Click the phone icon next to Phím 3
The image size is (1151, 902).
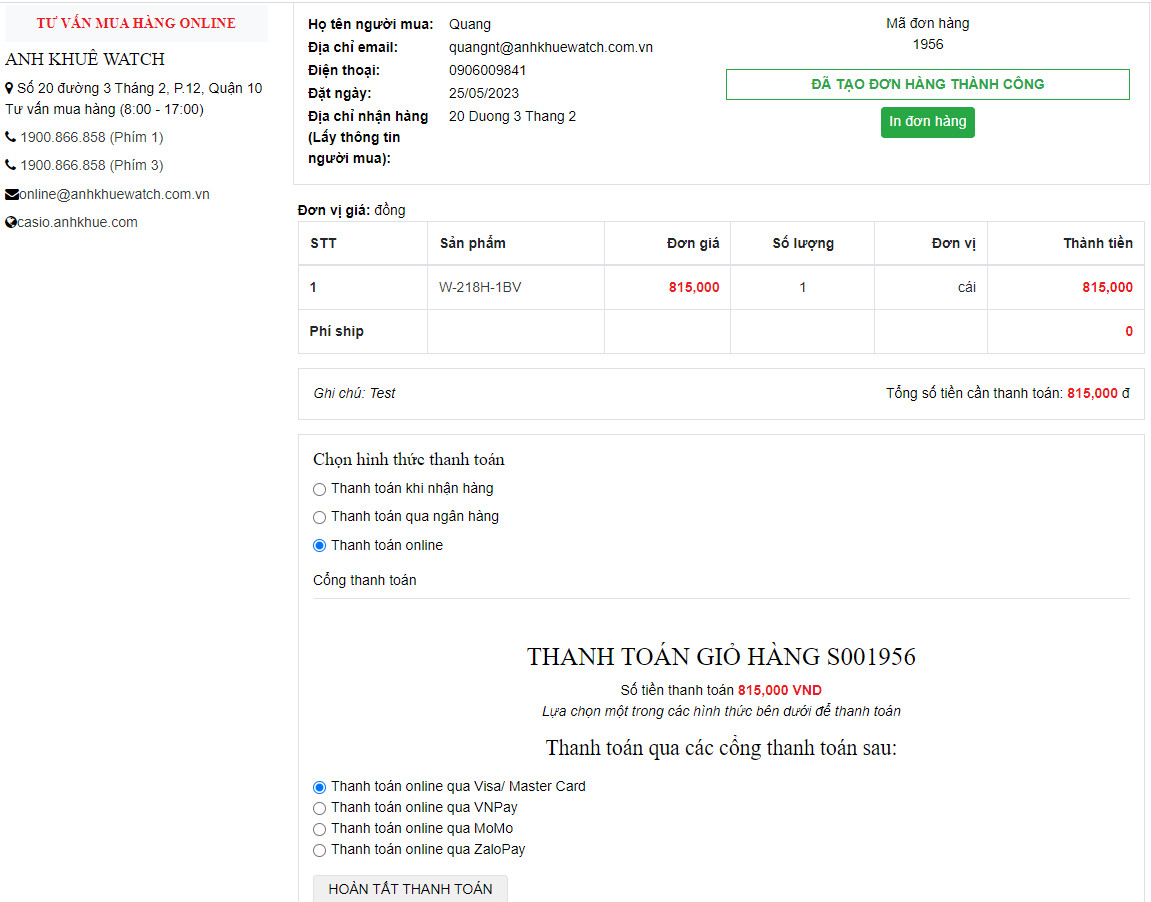[x=10, y=165]
